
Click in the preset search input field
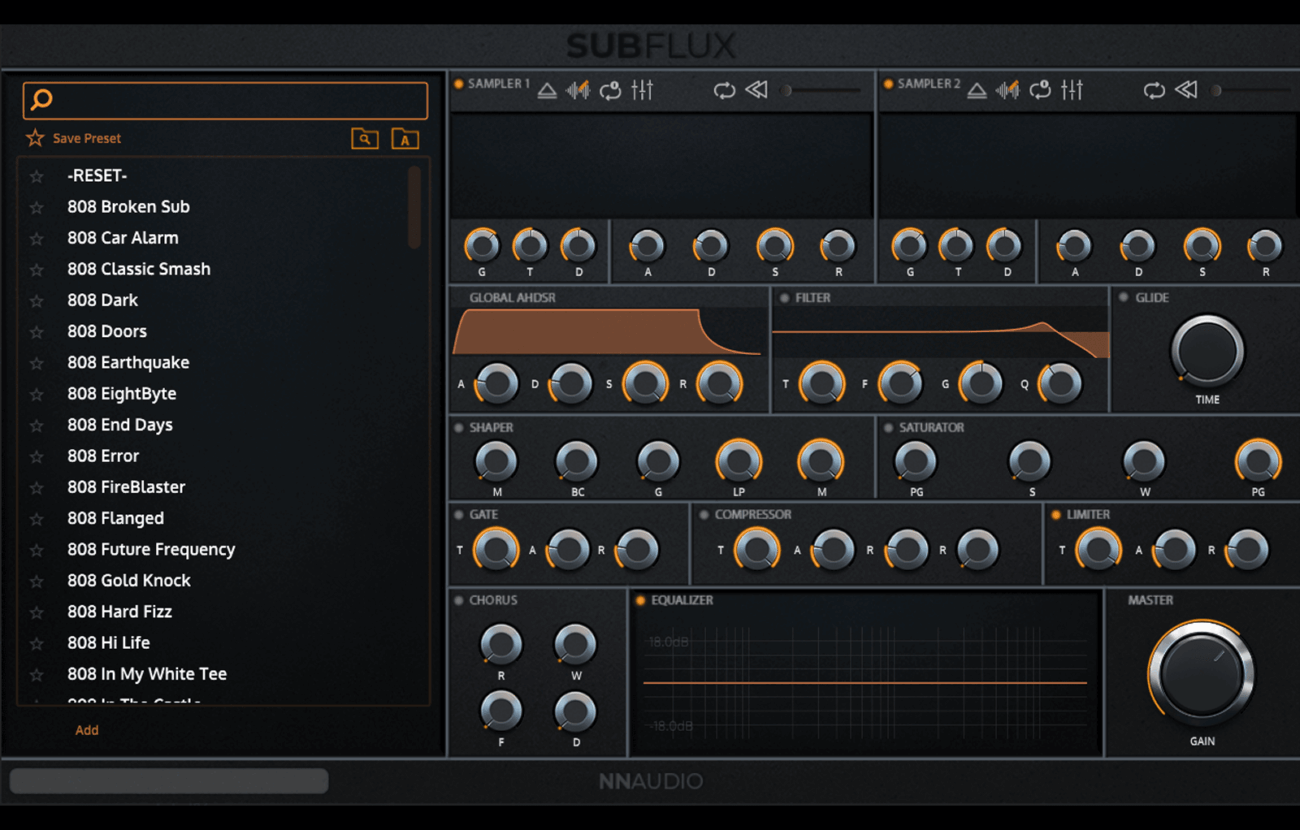tap(225, 100)
